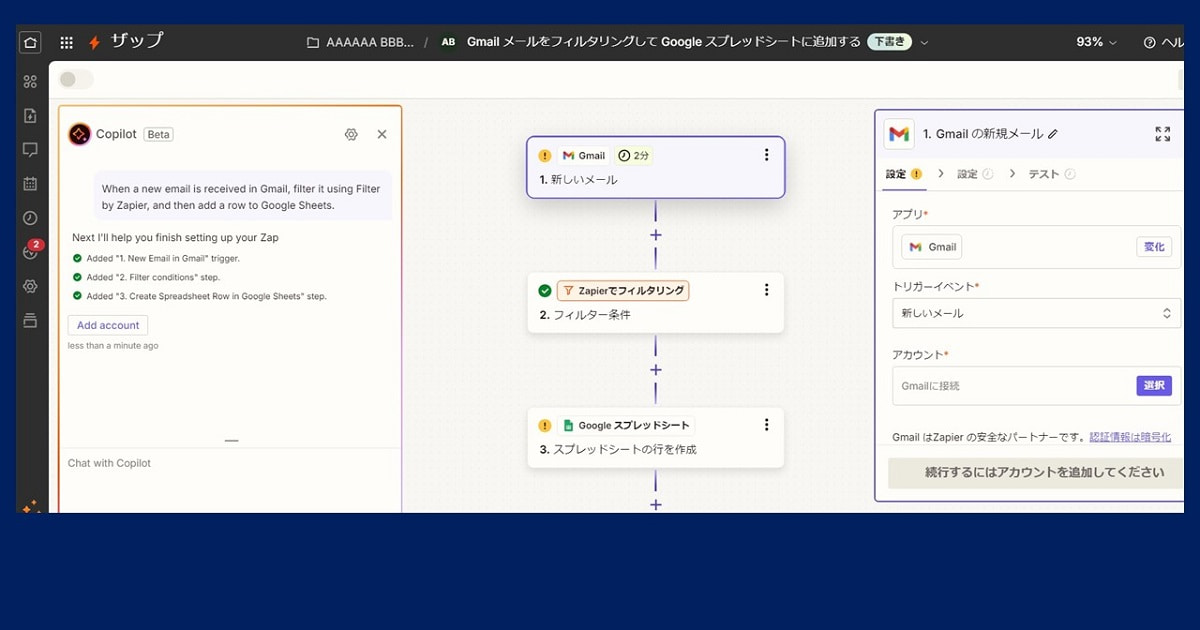Close the Copilot panel
Image resolution: width=1200 pixels, height=630 pixels.
tap(382, 134)
